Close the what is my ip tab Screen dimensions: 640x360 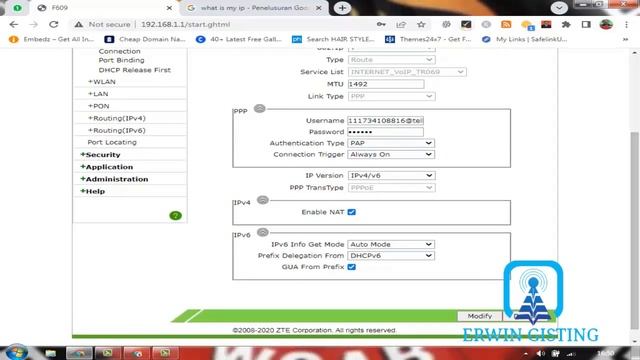[319, 8]
